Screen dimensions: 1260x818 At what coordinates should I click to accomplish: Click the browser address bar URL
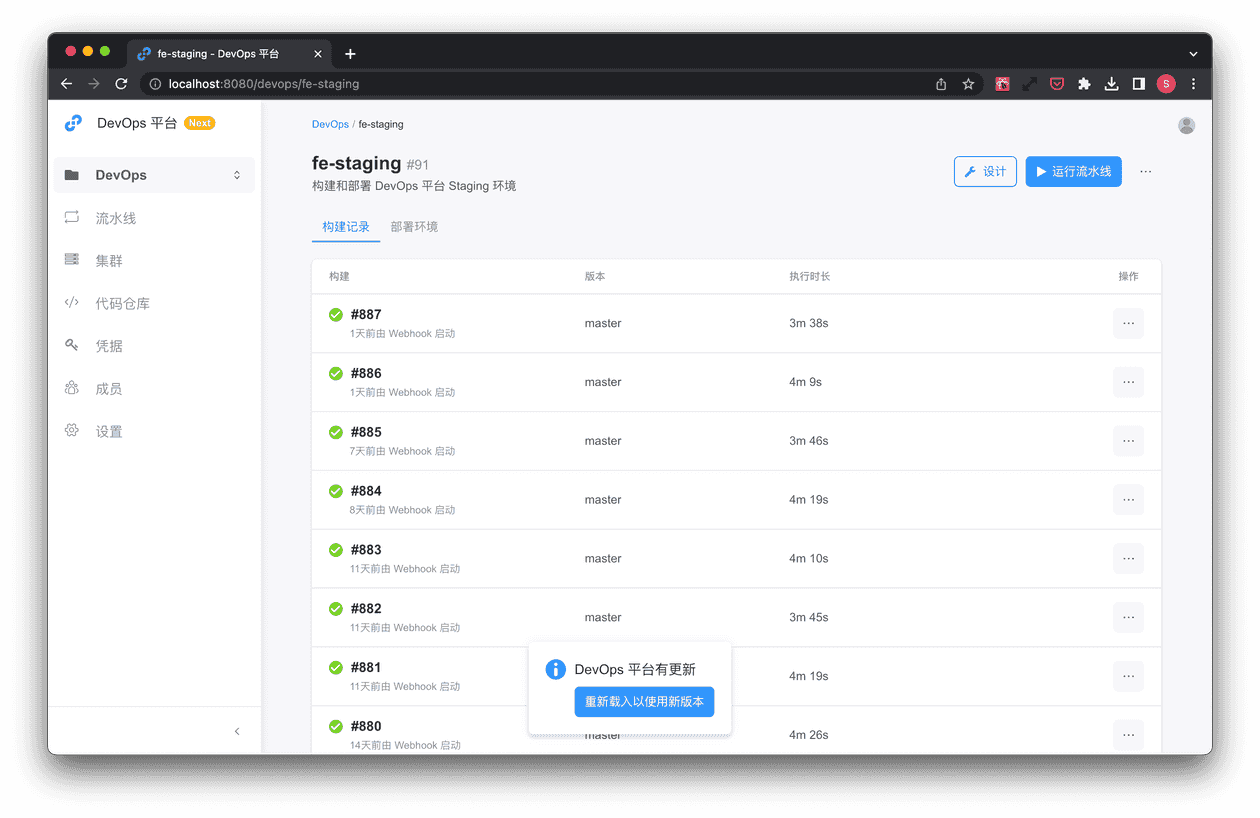click(x=264, y=84)
